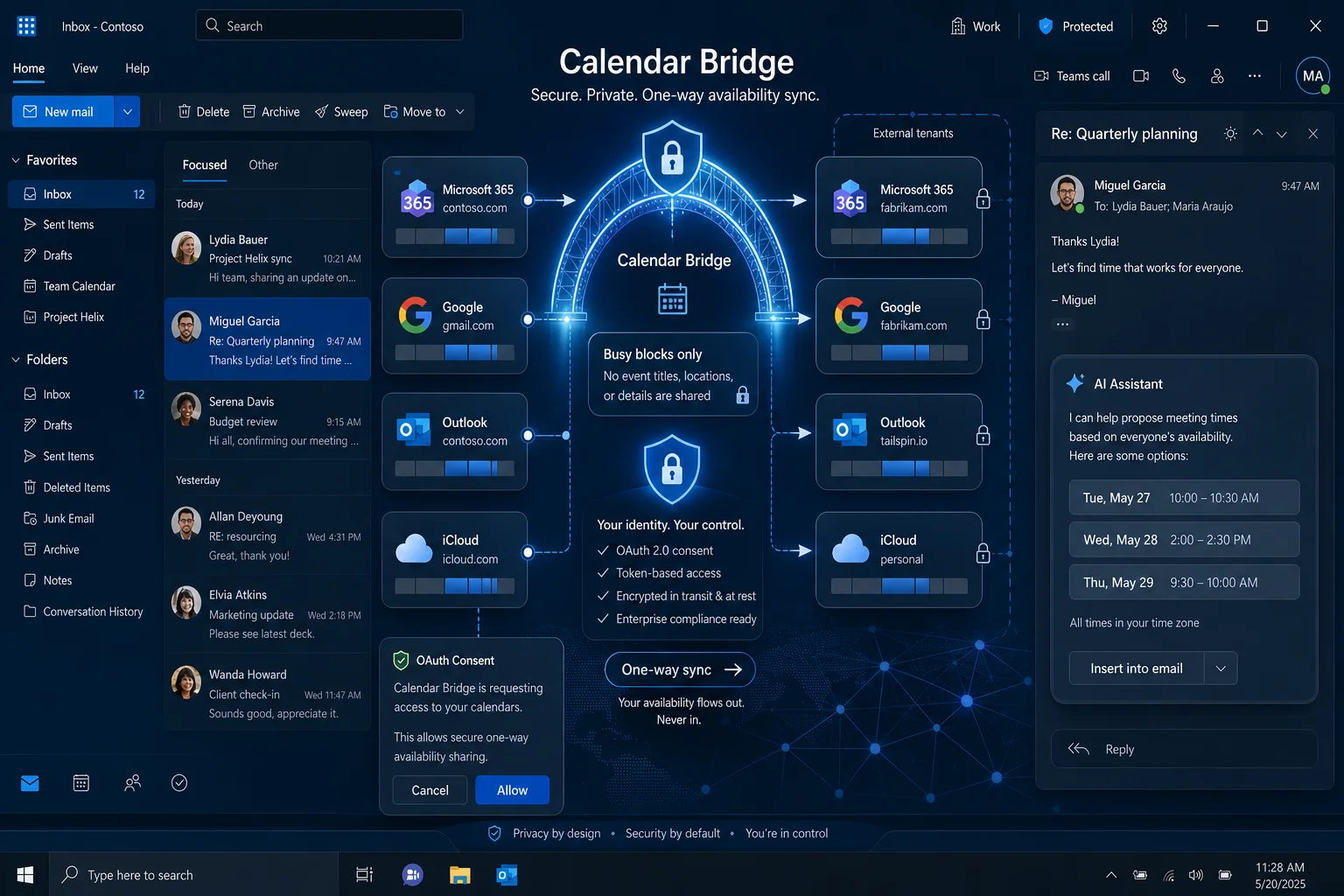The image size is (1344, 896).
Task: Open the Home tab
Action: point(29,68)
